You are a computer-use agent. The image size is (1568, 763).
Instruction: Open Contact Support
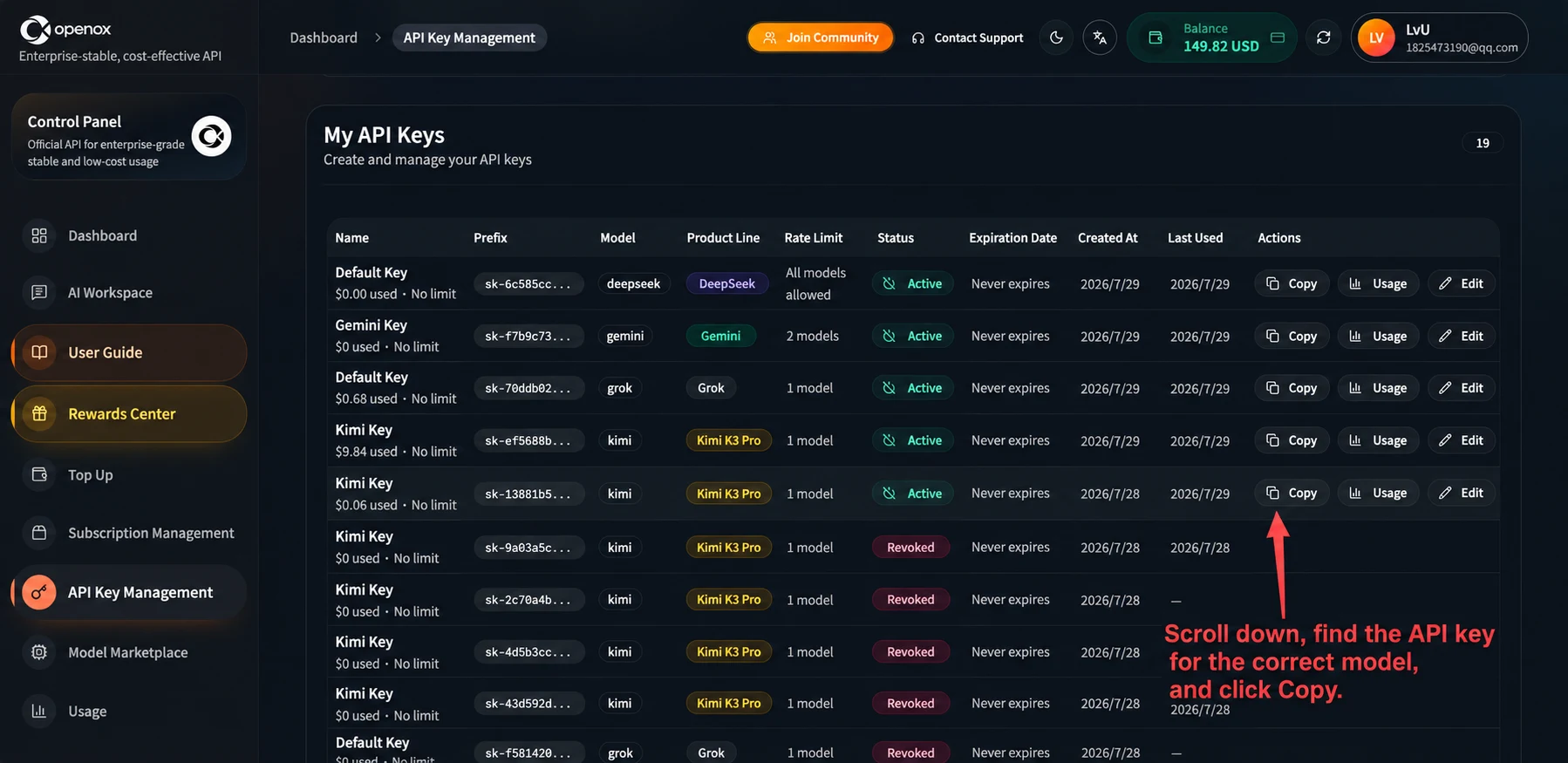coord(967,37)
